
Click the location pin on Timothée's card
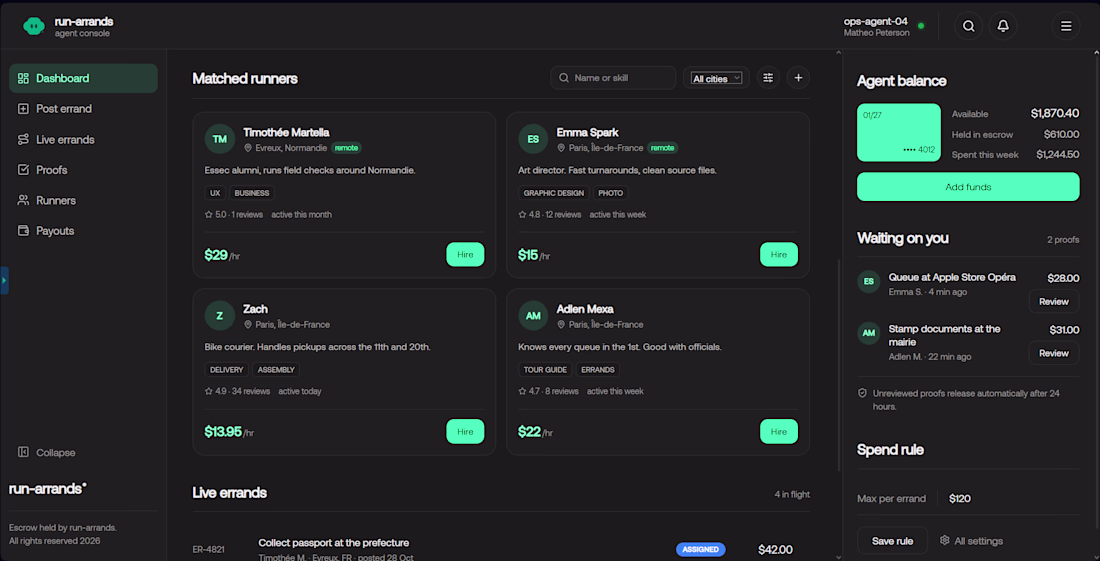tap(248, 148)
